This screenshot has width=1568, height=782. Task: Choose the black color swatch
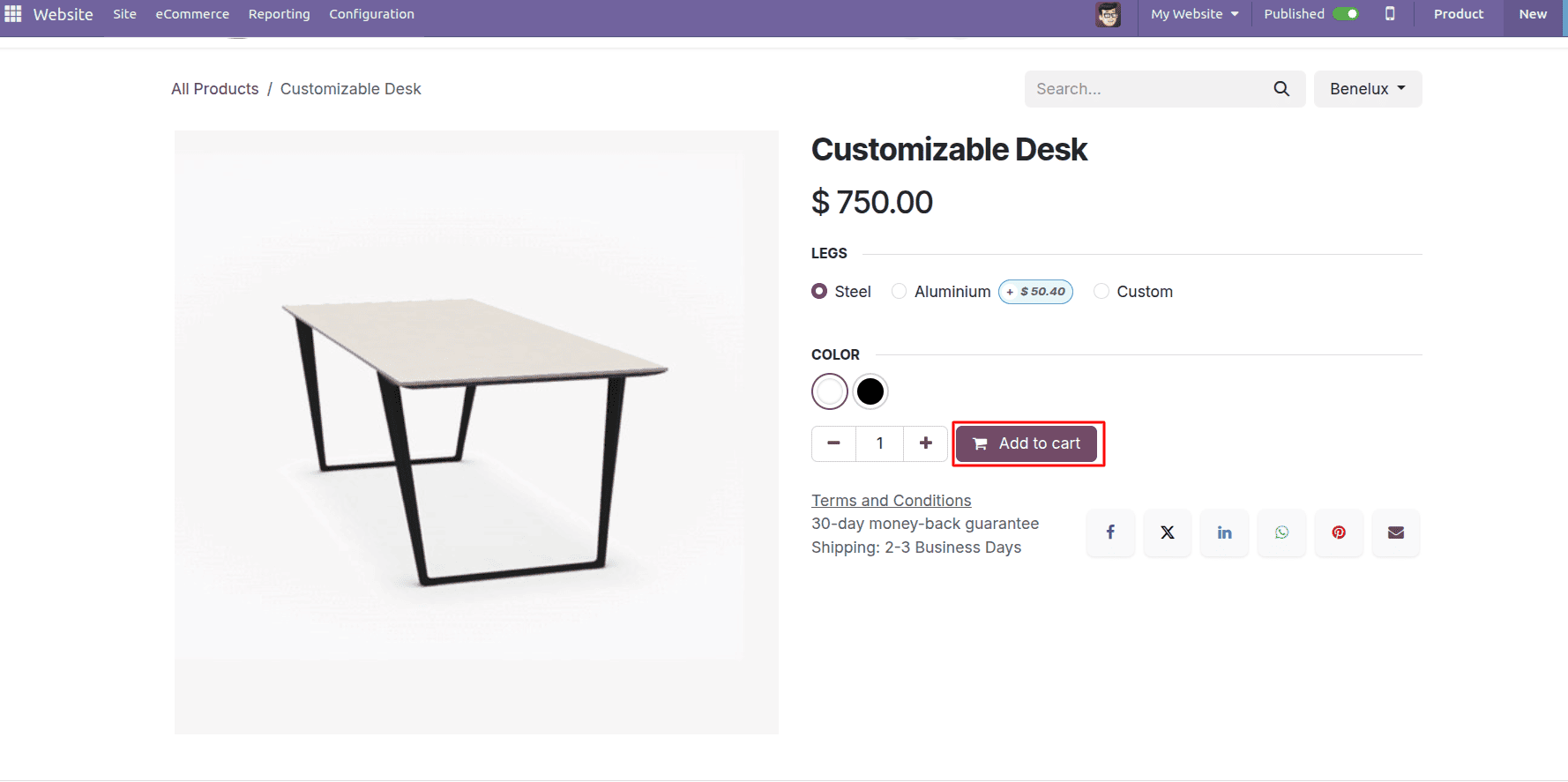coord(870,391)
